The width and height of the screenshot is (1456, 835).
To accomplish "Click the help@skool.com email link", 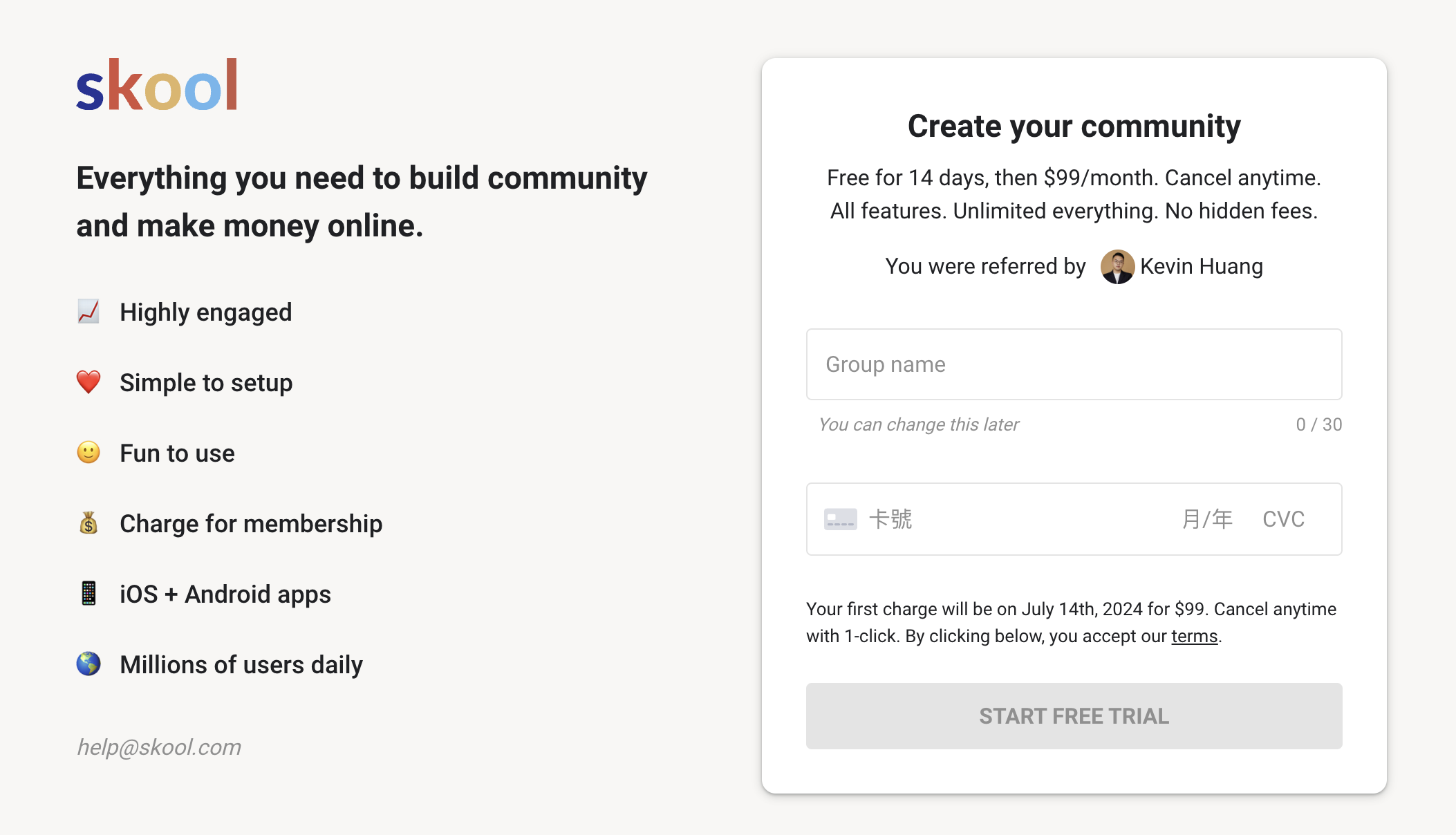I will coord(159,747).
